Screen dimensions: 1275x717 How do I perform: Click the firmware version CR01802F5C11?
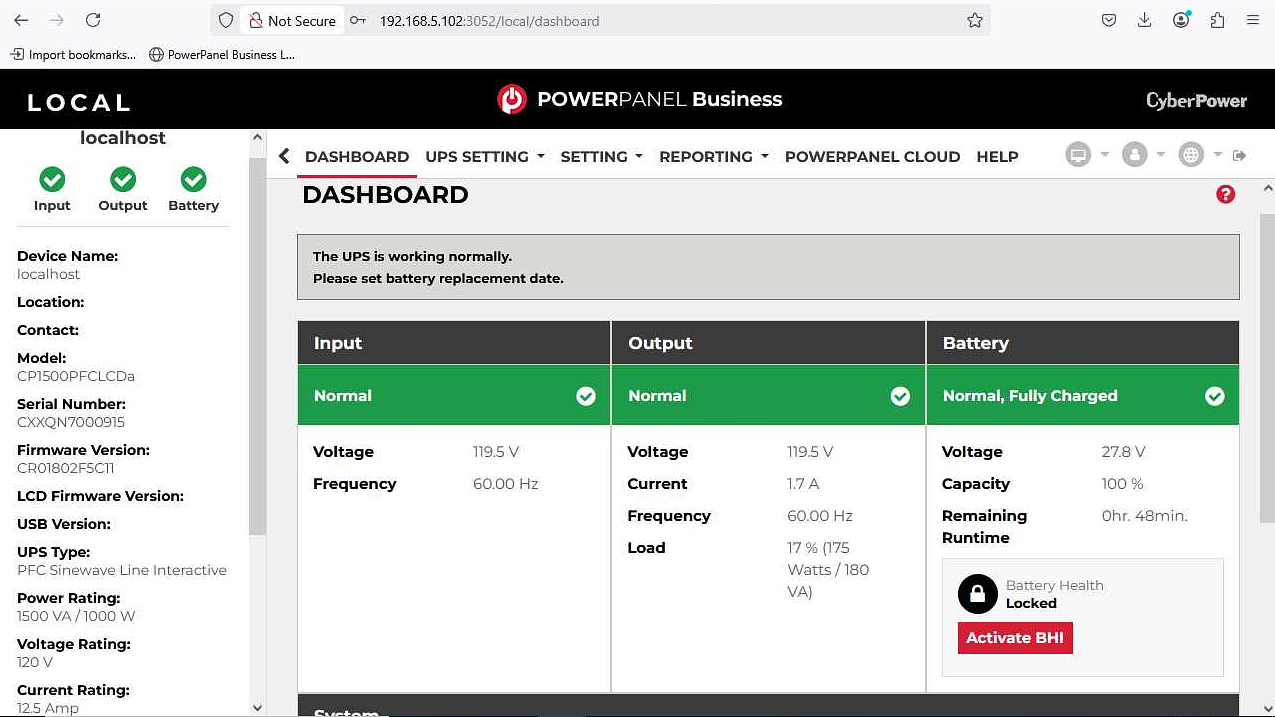(66, 468)
